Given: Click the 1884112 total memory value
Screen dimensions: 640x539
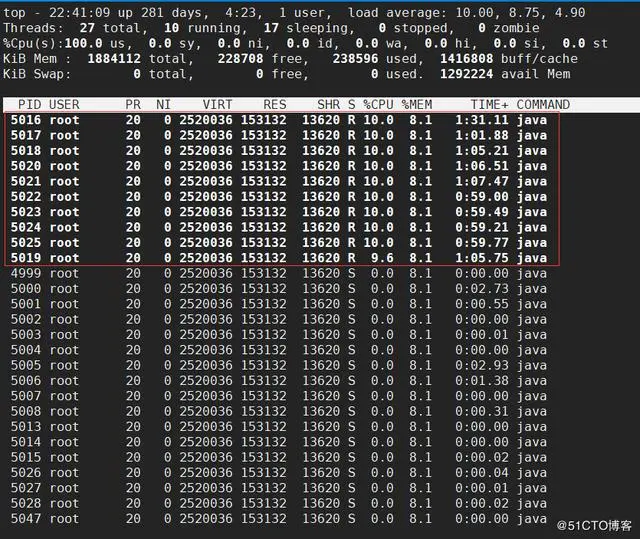Looking at the screenshot, I should pos(114,58).
